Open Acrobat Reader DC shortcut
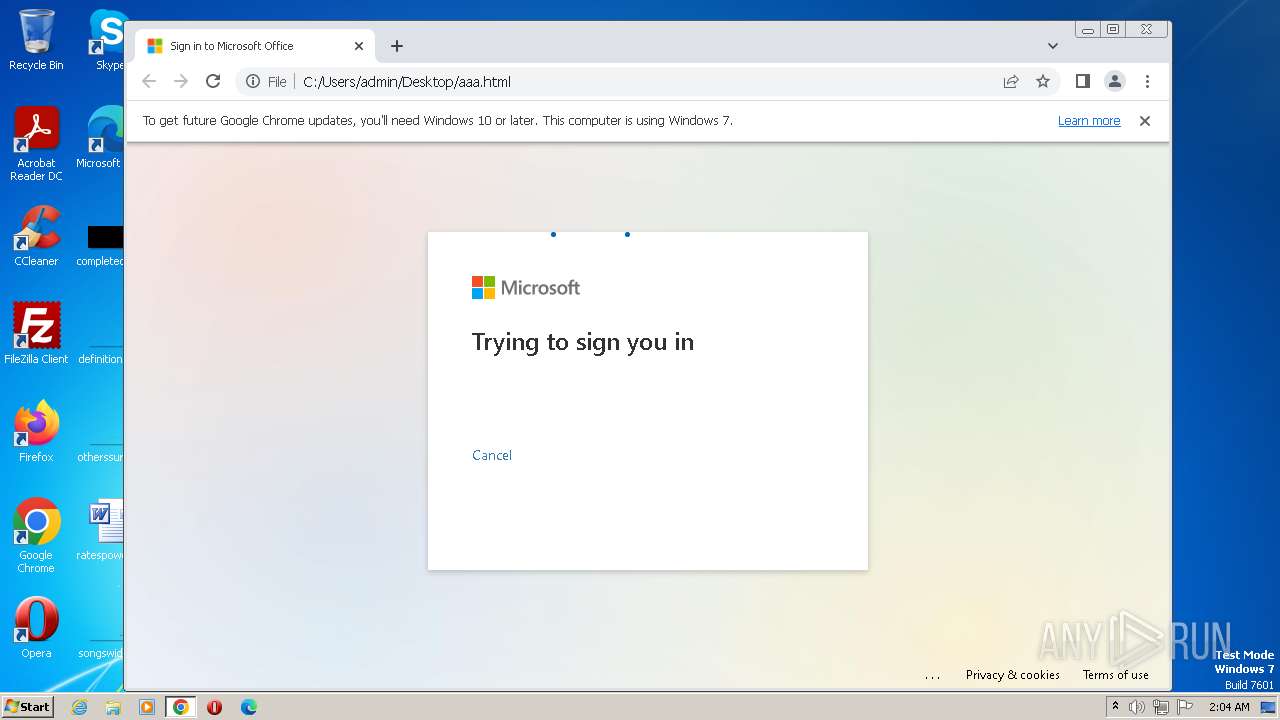This screenshot has width=1280, height=720. (x=36, y=145)
